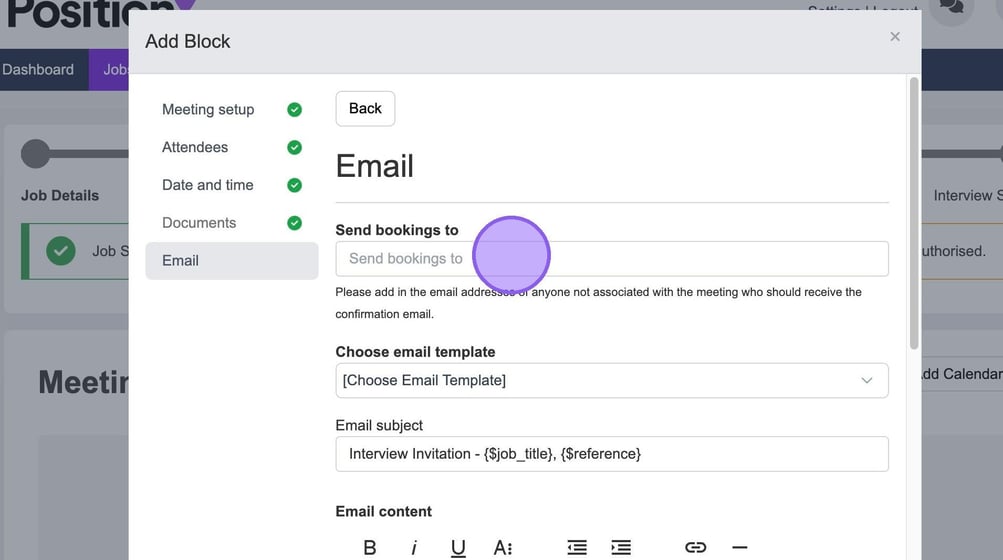Screen dimensions: 1003x560
Task: Insert a hyperlink via link icon
Action: (x=695, y=547)
